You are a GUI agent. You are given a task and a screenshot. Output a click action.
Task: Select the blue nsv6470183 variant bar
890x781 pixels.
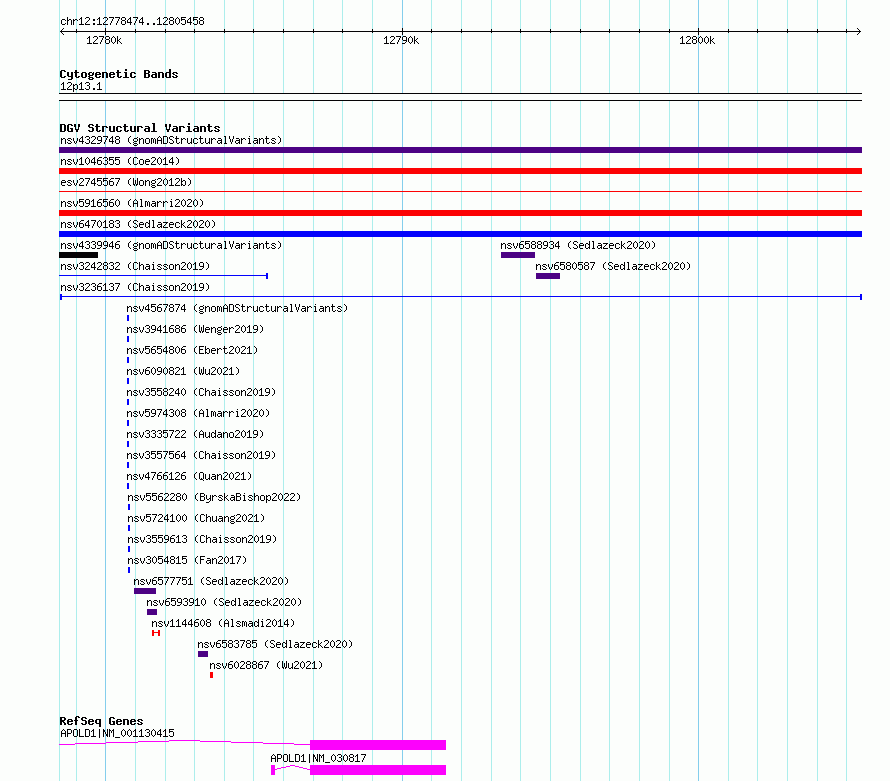[460, 234]
